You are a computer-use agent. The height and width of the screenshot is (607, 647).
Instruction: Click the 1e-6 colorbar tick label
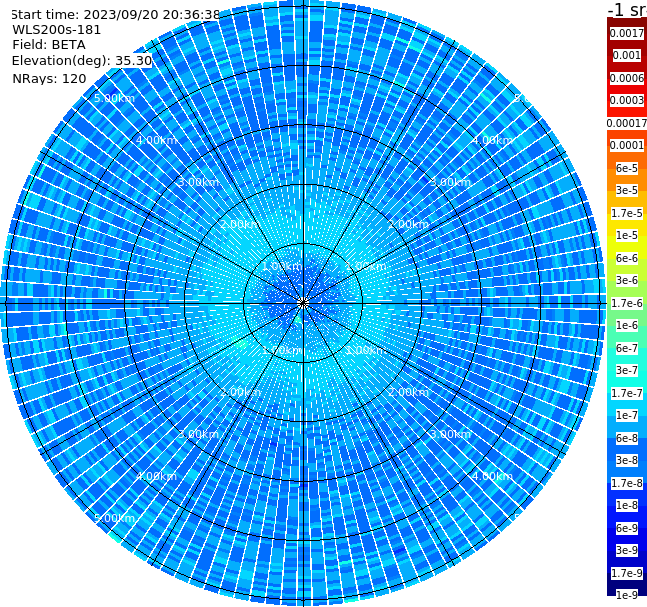tap(627, 325)
